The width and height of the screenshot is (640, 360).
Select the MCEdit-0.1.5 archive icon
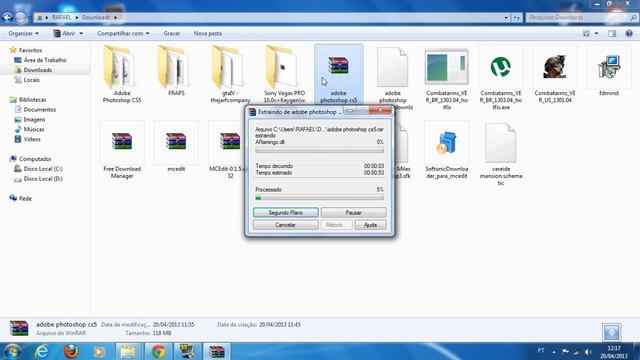(229, 142)
